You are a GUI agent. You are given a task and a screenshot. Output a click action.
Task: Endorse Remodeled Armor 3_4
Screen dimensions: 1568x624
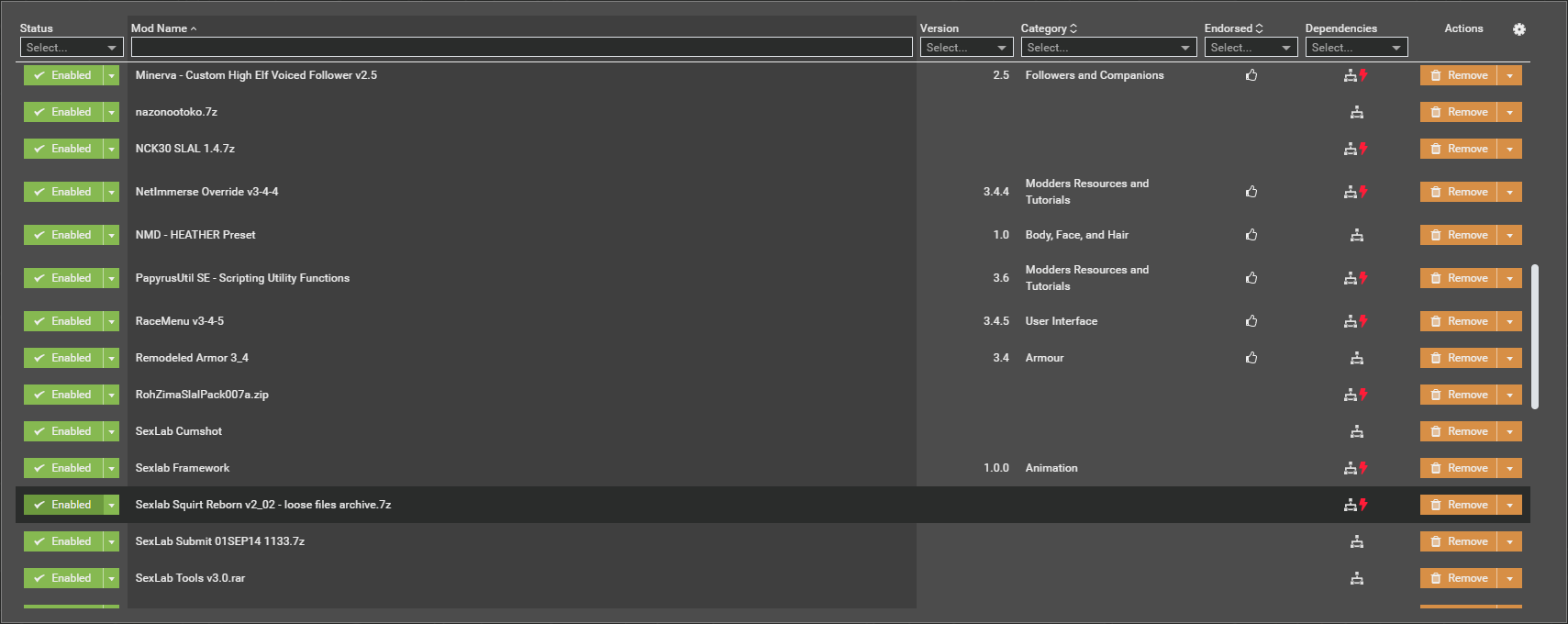coord(1251,358)
